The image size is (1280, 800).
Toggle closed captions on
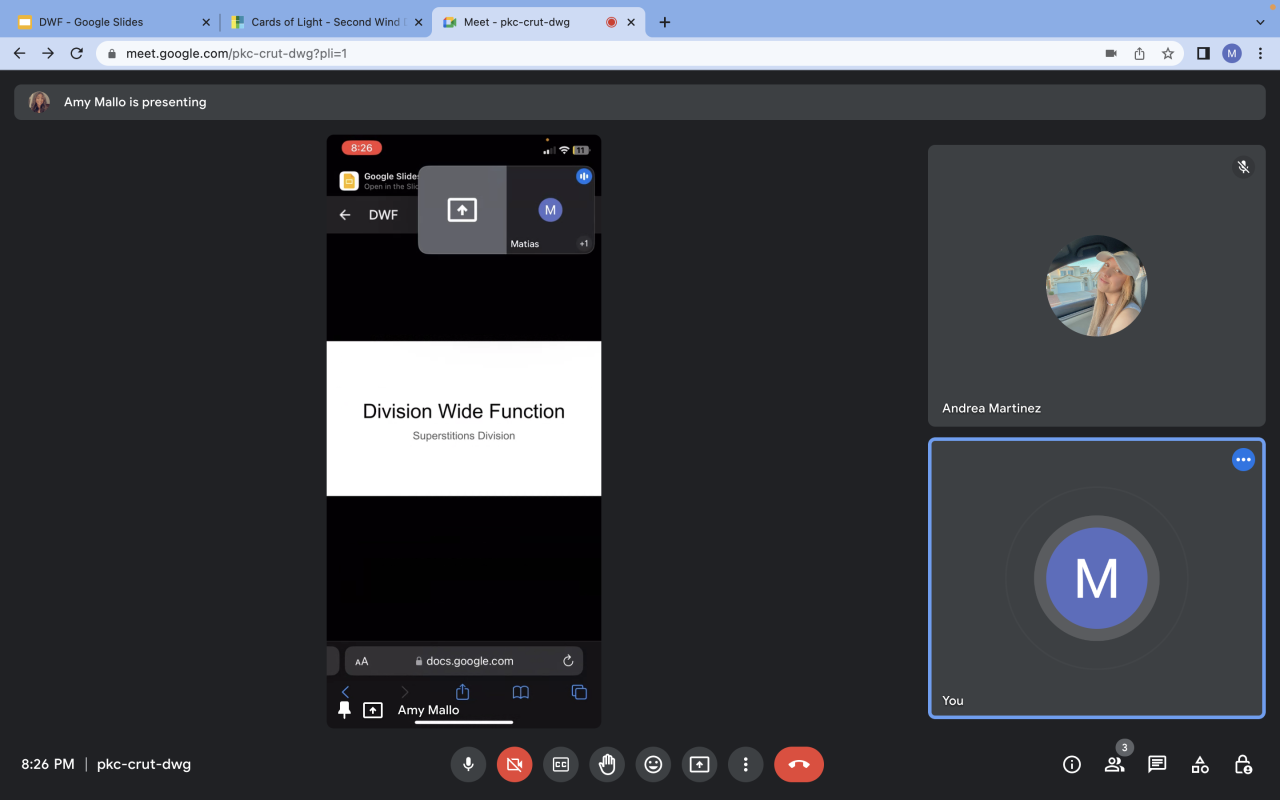coord(561,765)
